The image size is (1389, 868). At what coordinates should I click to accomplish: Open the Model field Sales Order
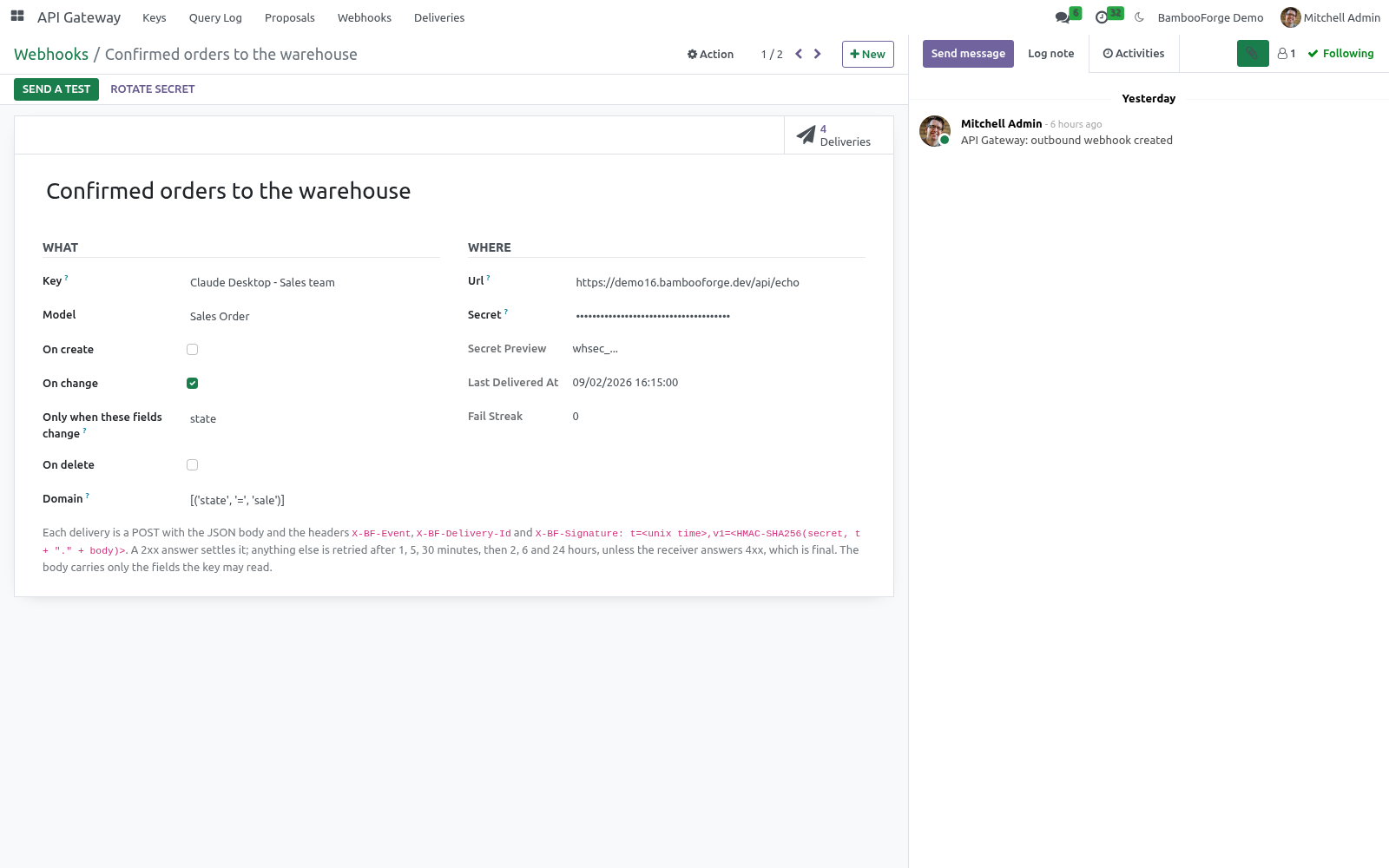pos(314,317)
